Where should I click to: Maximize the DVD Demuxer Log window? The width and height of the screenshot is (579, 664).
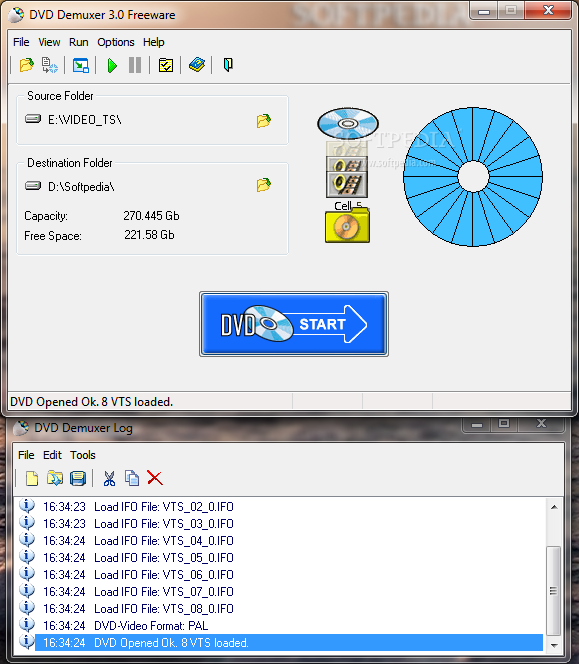(x=504, y=423)
